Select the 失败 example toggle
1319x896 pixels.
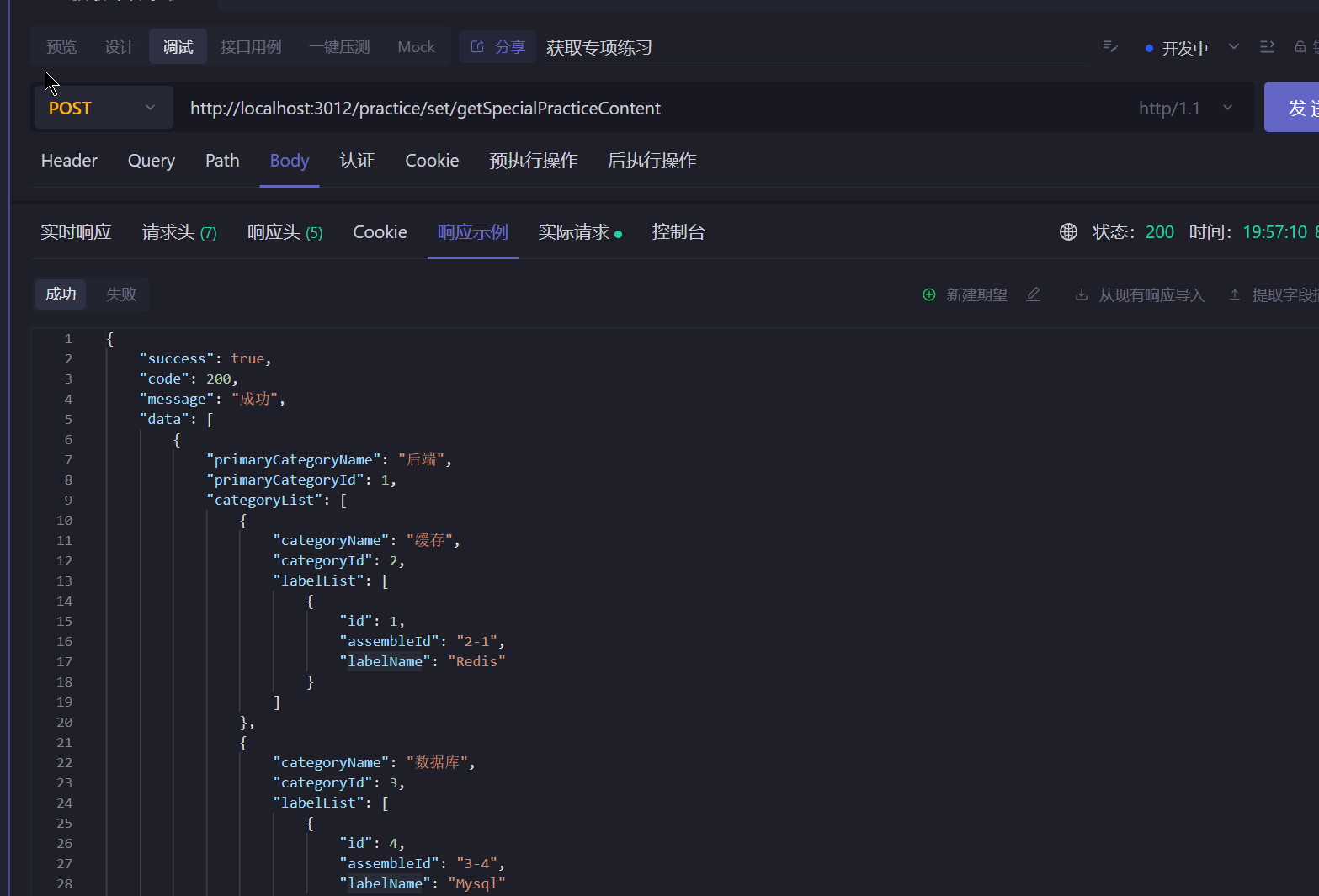(121, 294)
